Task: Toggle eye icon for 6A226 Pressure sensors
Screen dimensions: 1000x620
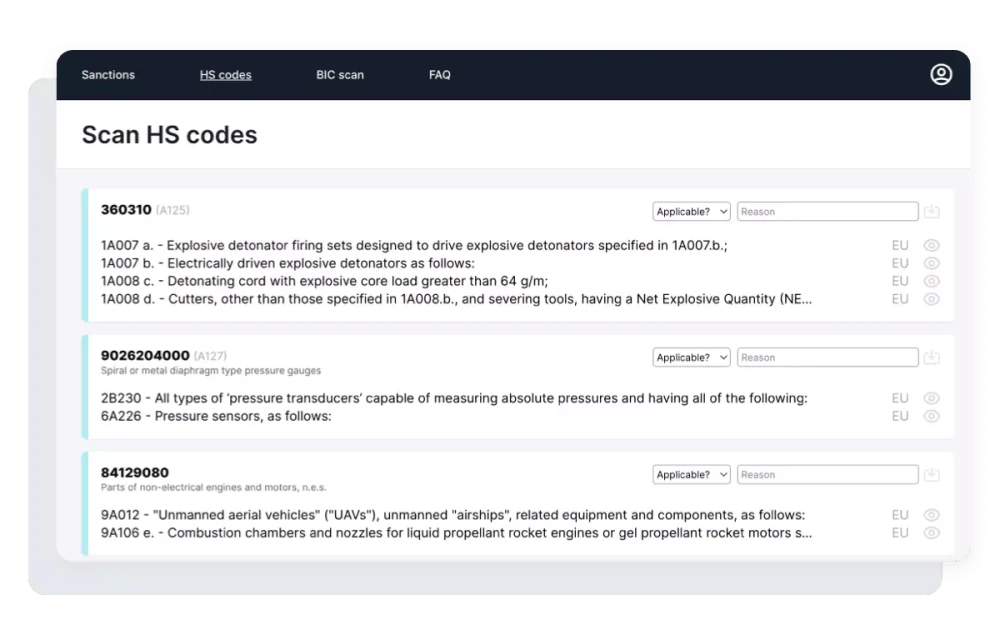Action: coord(932,416)
